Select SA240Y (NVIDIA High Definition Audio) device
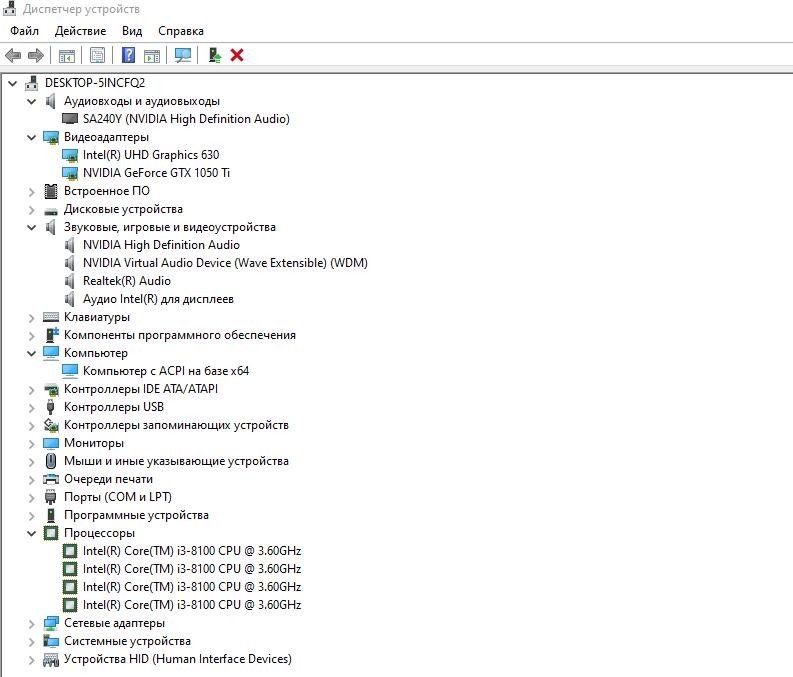The width and height of the screenshot is (793, 677). pyautogui.click(x=186, y=119)
